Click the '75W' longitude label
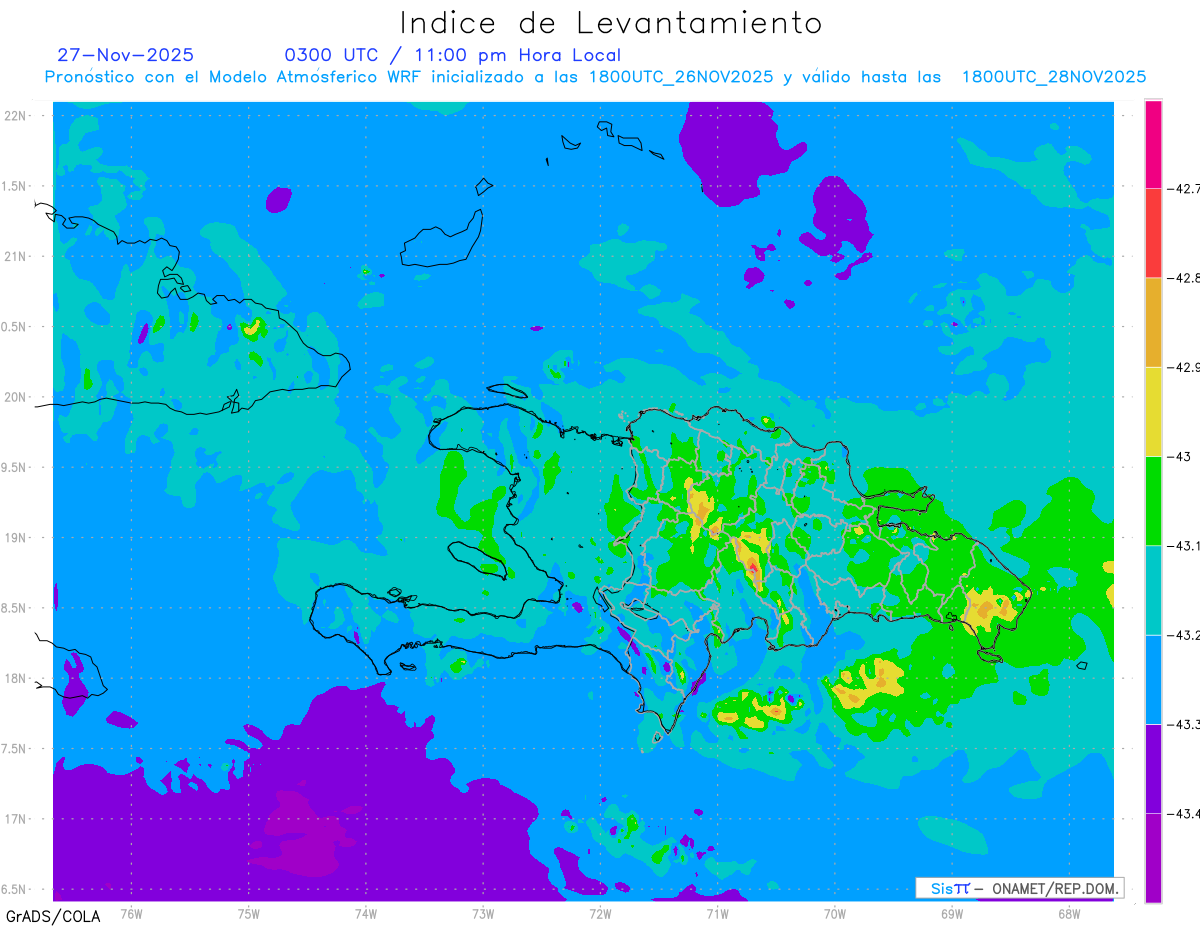 pyautogui.click(x=249, y=913)
